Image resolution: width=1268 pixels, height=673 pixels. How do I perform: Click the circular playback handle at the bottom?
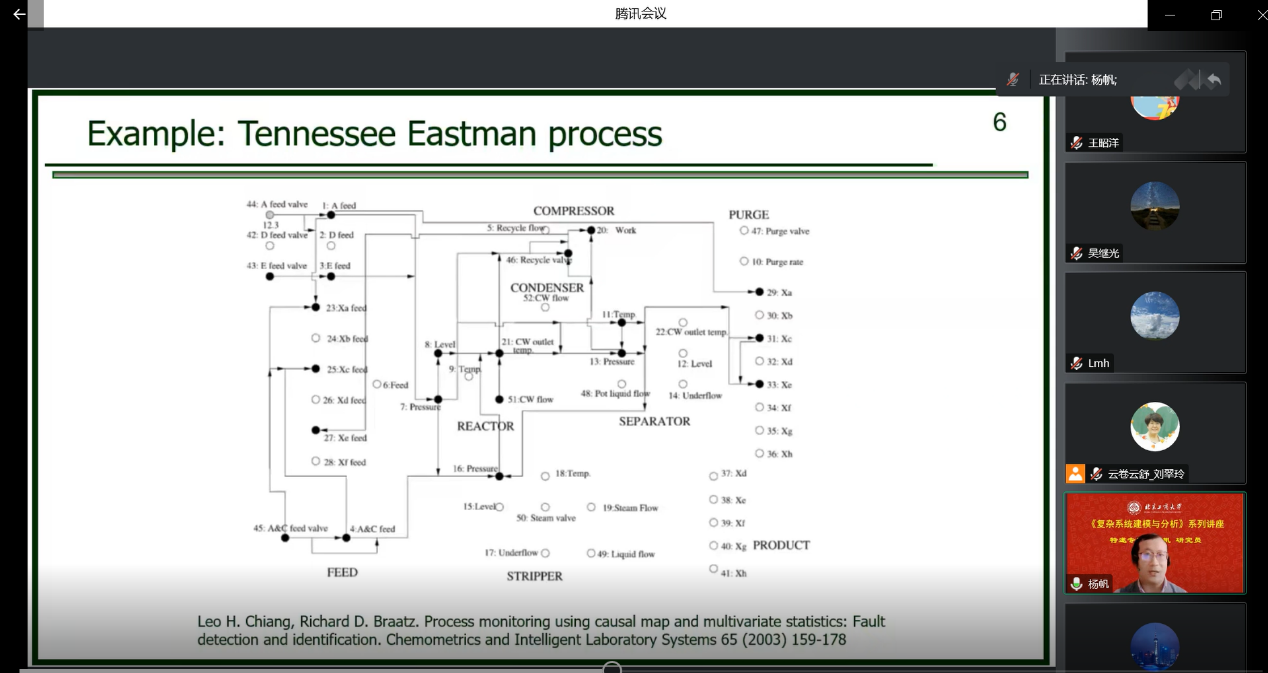point(612,667)
